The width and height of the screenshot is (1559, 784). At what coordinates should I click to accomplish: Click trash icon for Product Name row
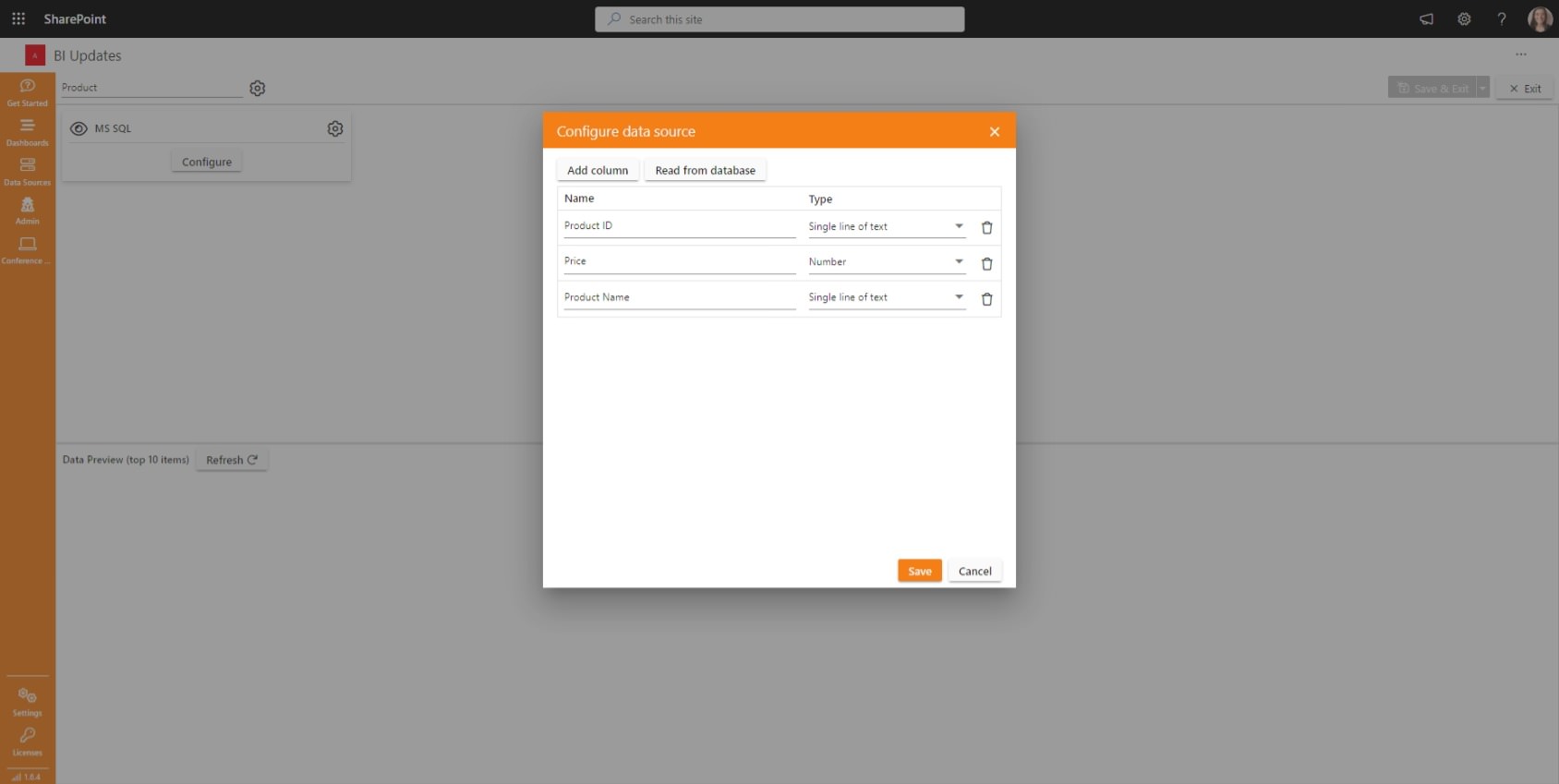tap(986, 299)
